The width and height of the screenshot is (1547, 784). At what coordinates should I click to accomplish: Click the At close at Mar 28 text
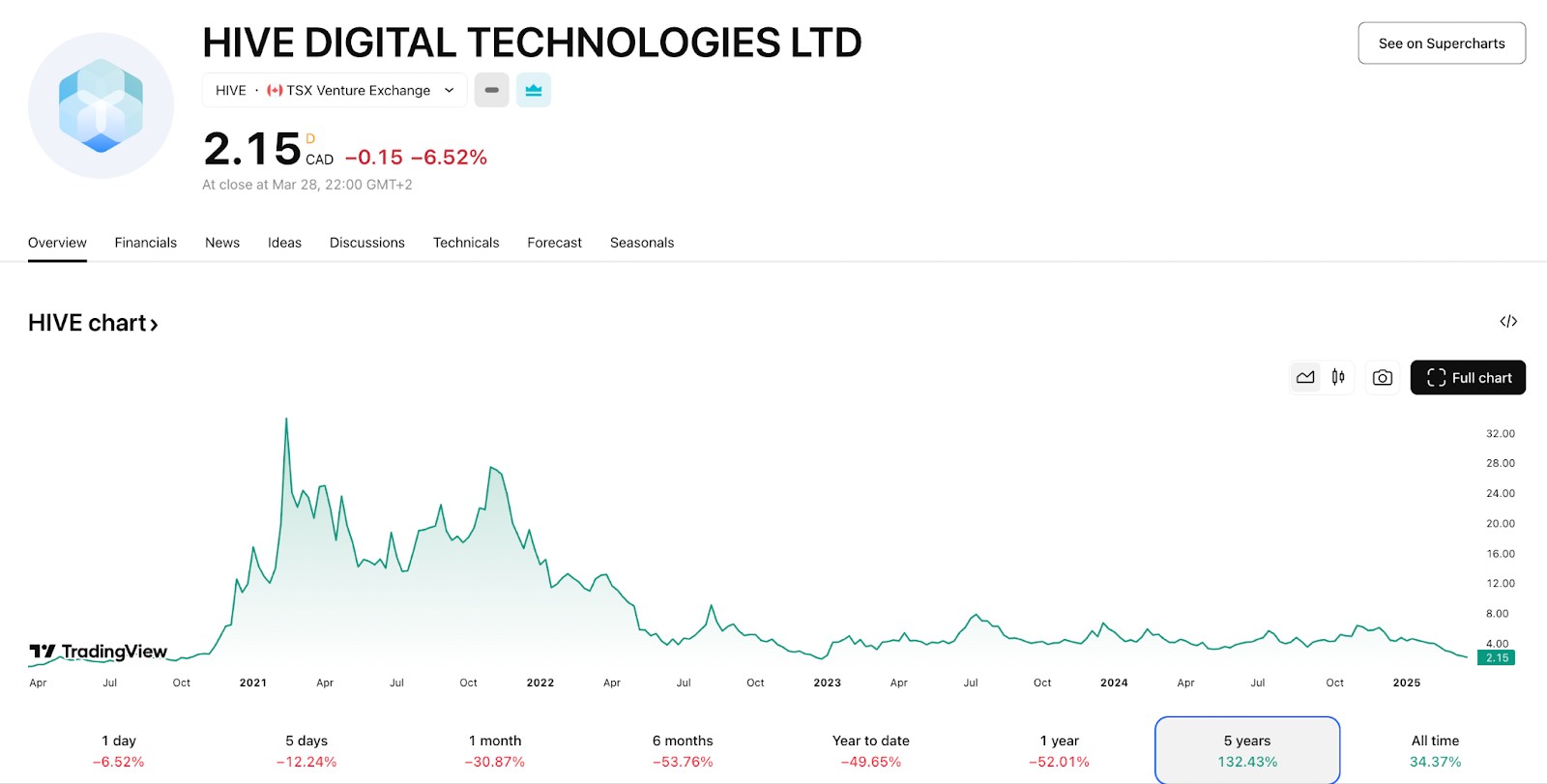[x=307, y=185]
